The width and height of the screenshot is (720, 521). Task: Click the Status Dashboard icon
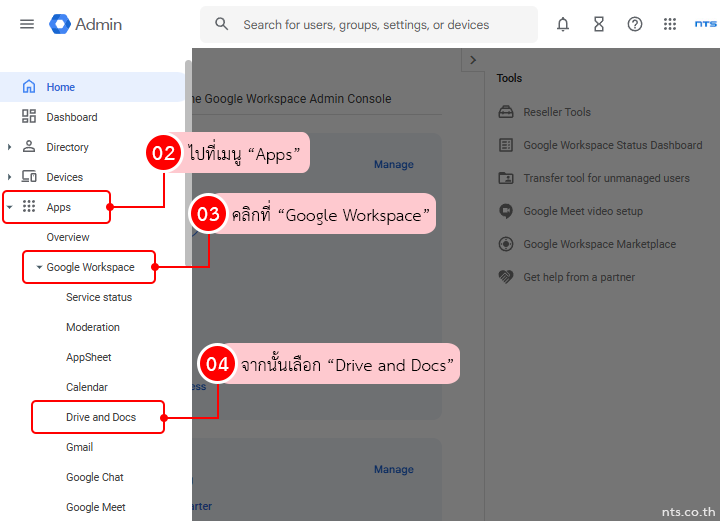click(506, 145)
